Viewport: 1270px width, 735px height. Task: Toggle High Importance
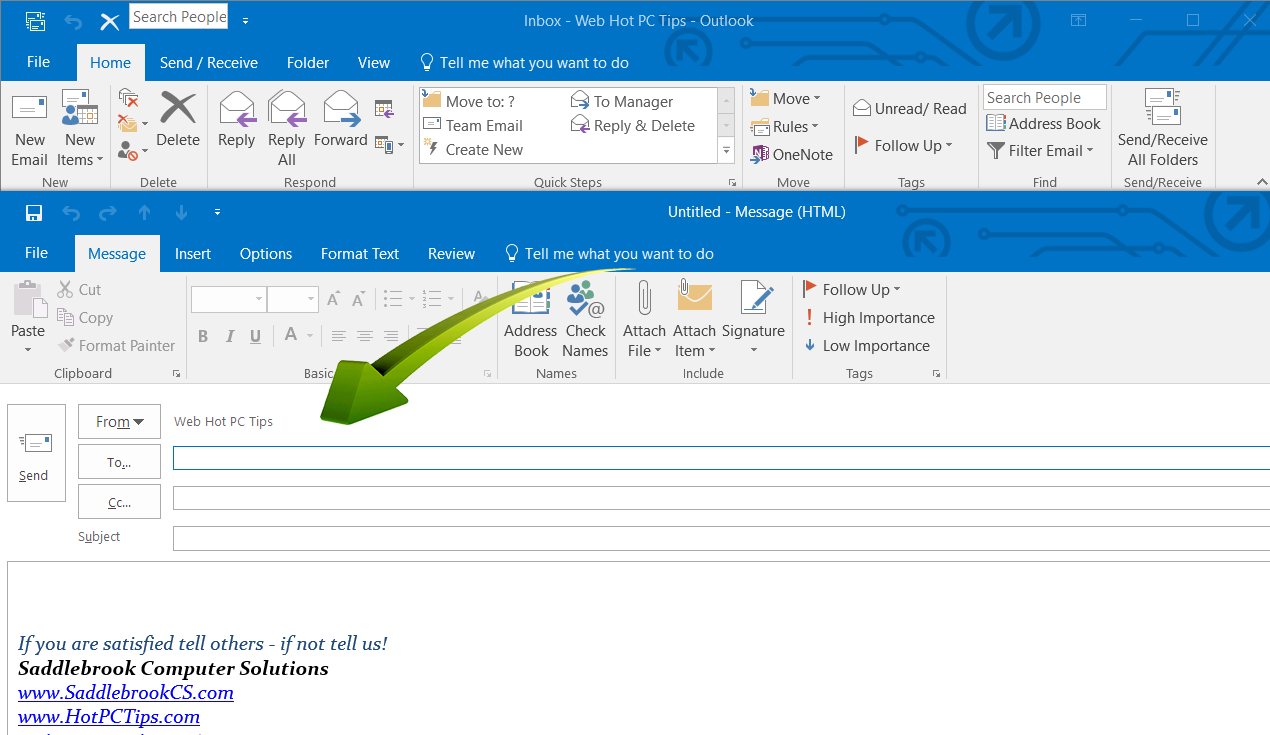click(x=869, y=317)
